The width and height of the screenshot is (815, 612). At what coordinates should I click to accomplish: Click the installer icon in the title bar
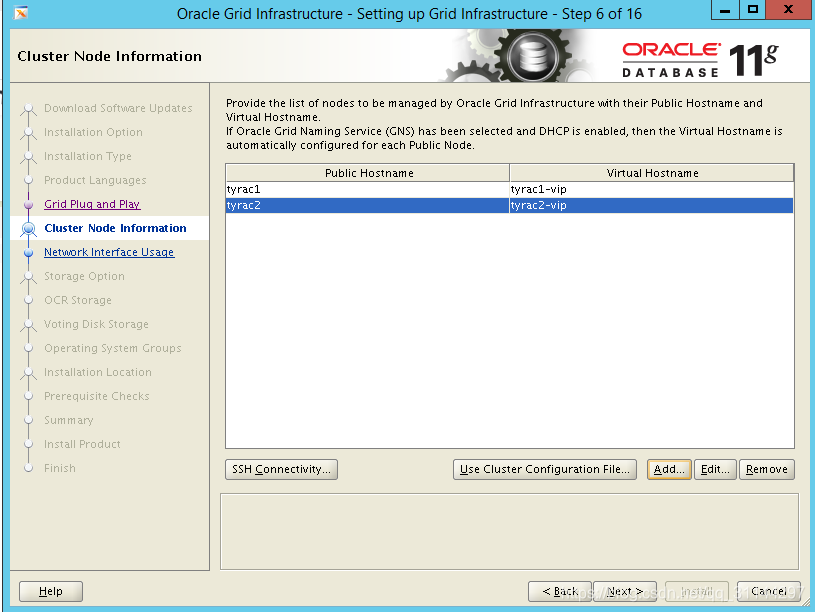coord(20,13)
